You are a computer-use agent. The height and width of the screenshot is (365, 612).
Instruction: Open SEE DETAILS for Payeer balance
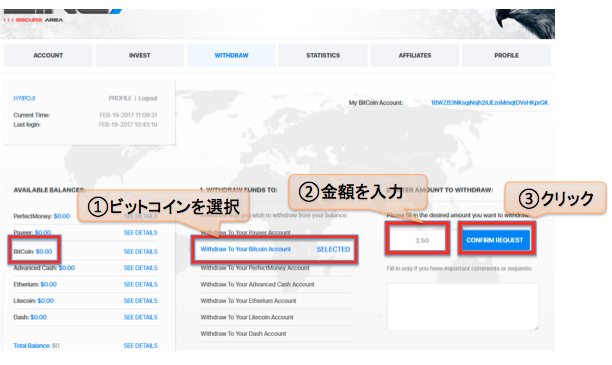coord(141,233)
